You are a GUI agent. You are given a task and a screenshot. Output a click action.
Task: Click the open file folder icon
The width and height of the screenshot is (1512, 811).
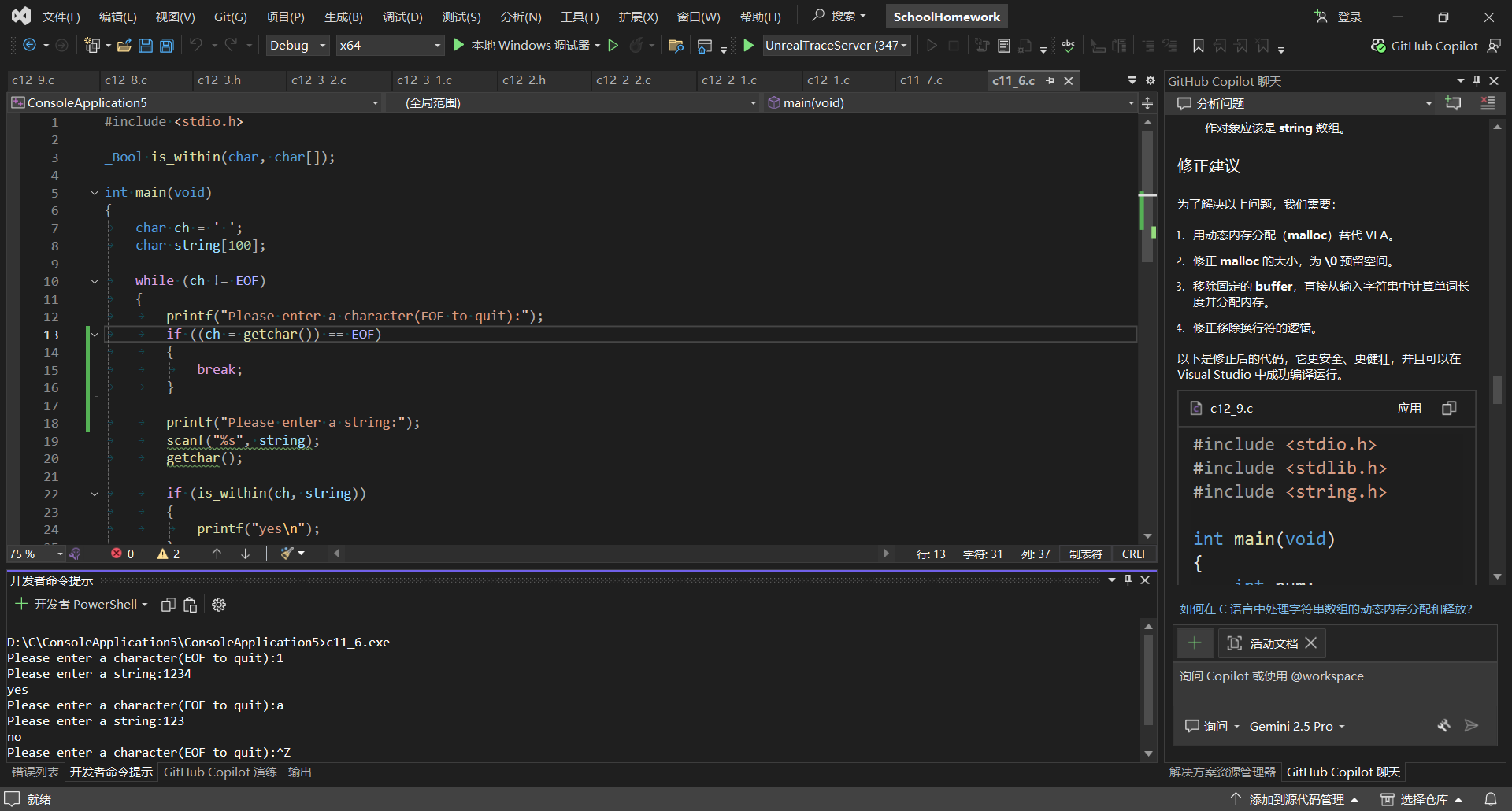coord(124,46)
